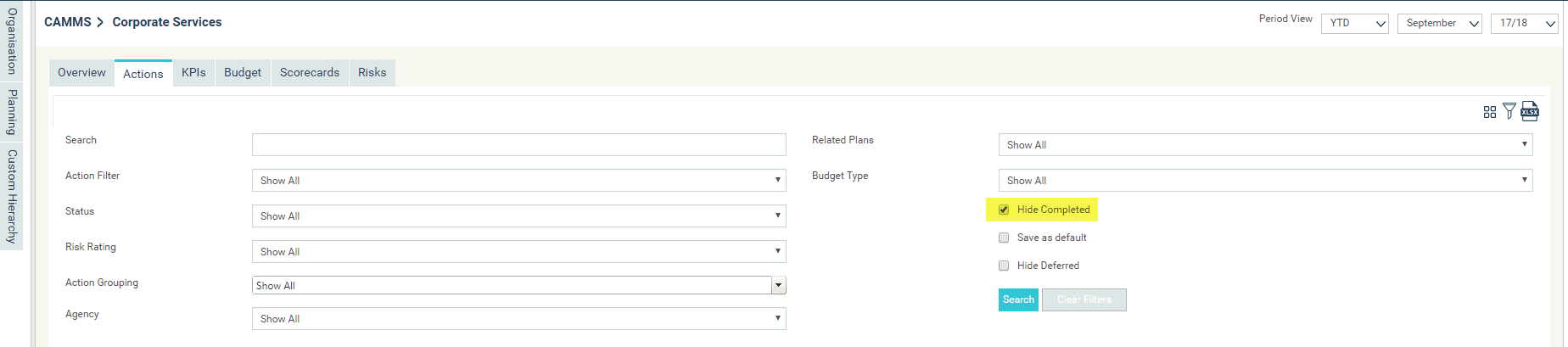Screen dimensions: 1568x347
Task: Switch to the grid view icon
Action: pos(1489,112)
